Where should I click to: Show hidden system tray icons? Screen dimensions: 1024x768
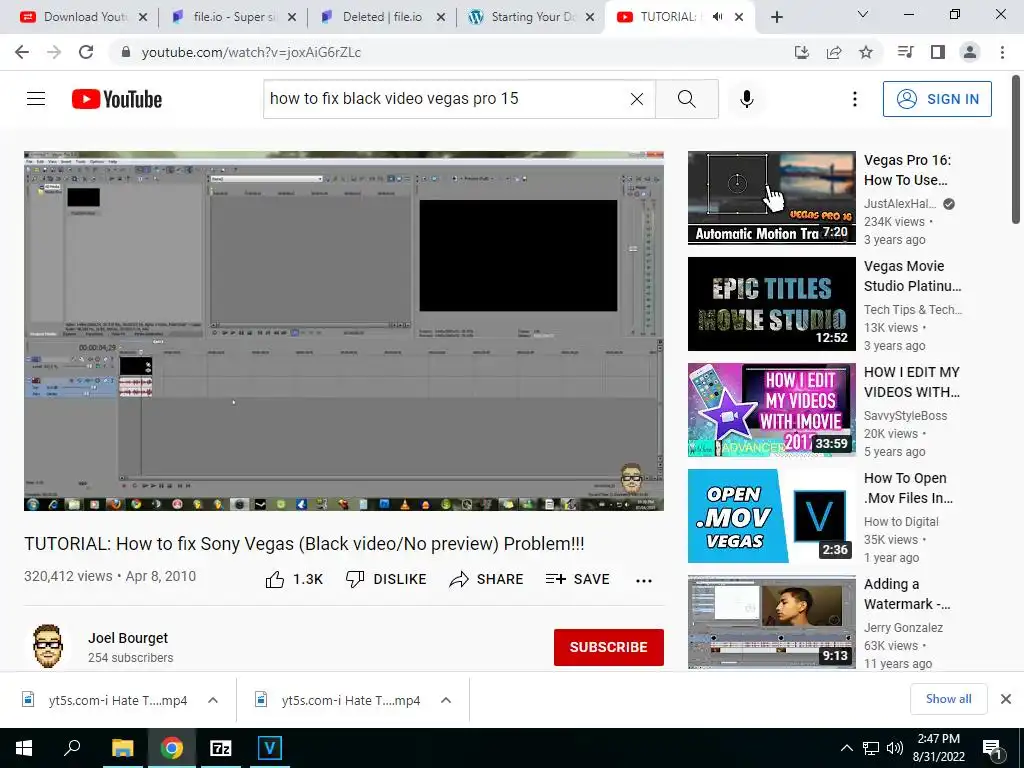click(846, 748)
